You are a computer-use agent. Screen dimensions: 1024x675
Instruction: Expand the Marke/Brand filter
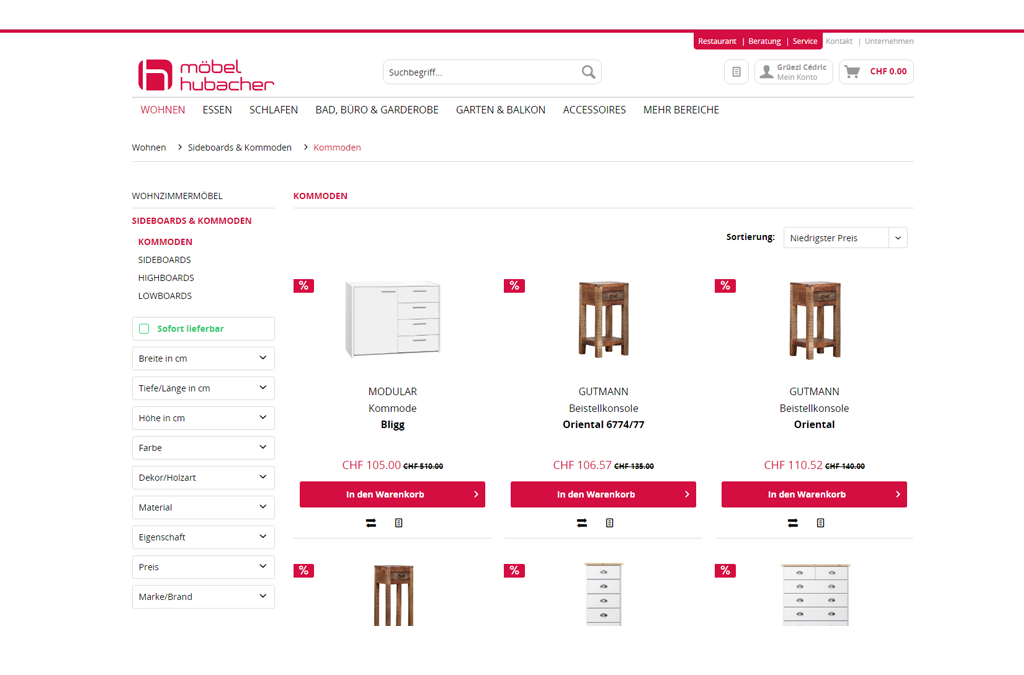pos(203,597)
